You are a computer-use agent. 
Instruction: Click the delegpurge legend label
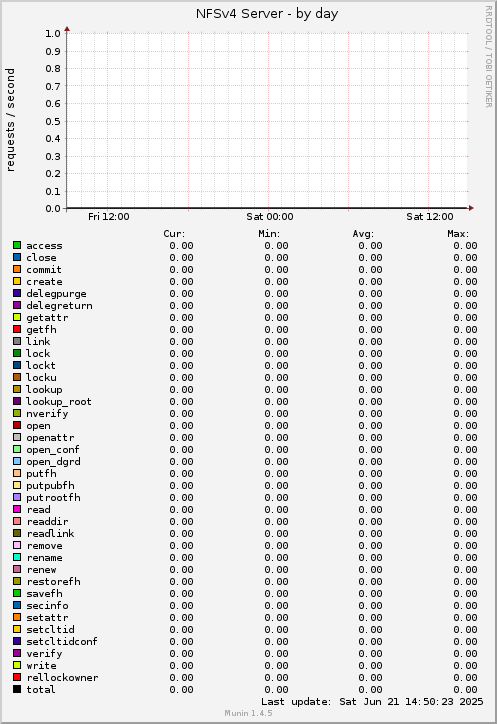[56, 294]
